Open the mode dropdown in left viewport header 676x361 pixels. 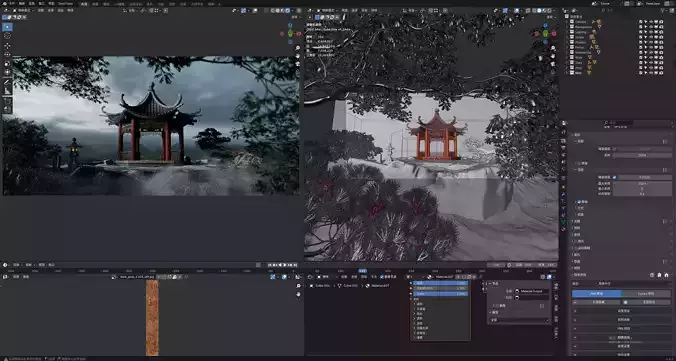[24, 10]
